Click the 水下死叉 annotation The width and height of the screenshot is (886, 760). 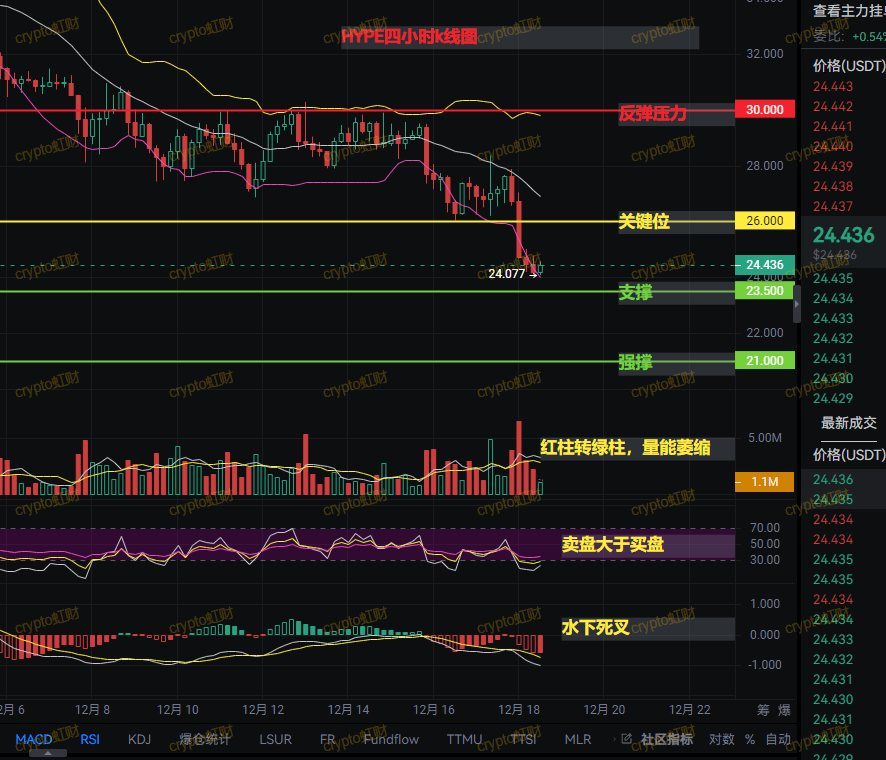596,627
